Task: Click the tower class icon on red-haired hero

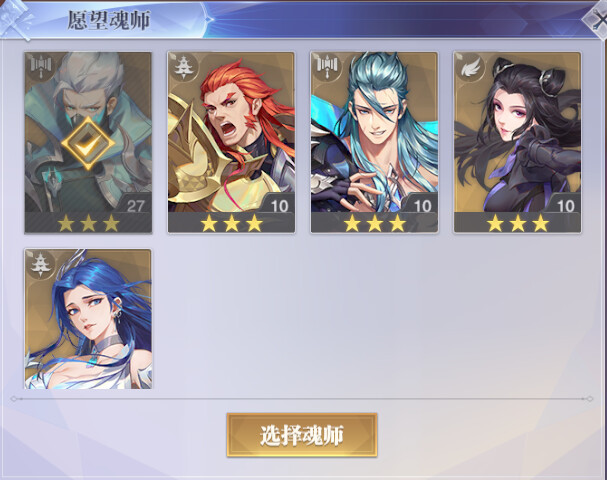Action: click(x=183, y=67)
